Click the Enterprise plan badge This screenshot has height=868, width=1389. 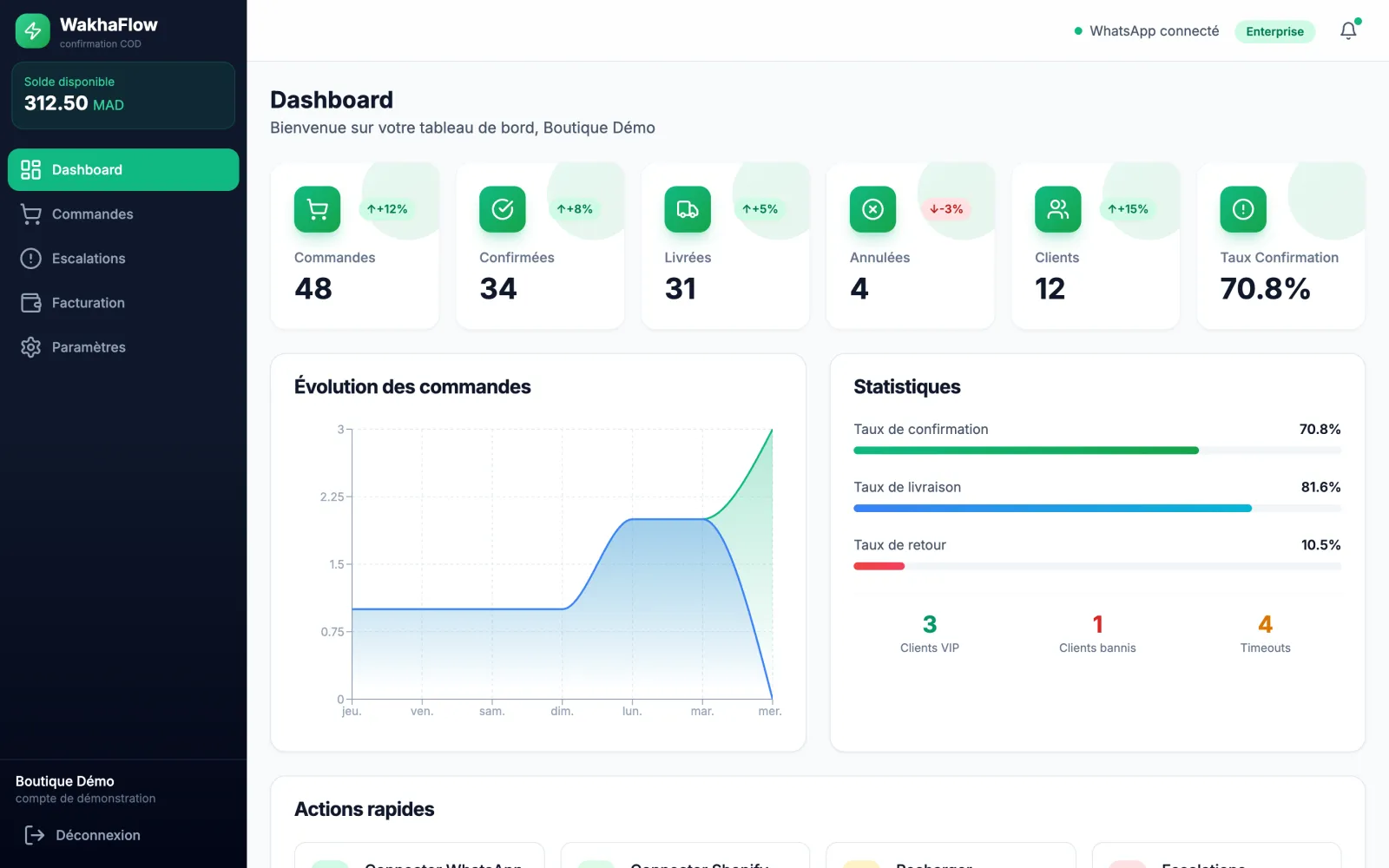click(x=1274, y=31)
